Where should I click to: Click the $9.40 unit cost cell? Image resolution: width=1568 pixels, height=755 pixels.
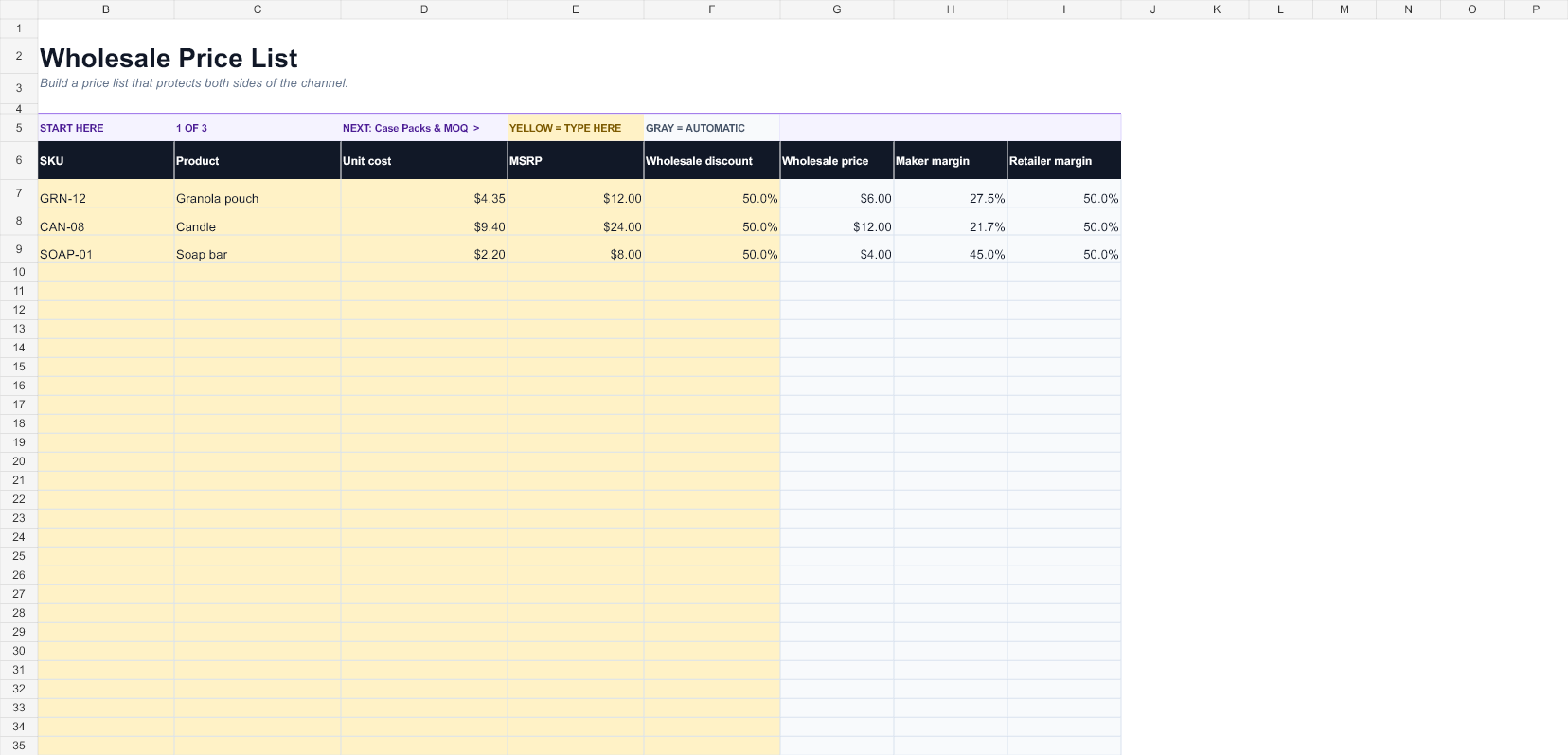(x=424, y=222)
